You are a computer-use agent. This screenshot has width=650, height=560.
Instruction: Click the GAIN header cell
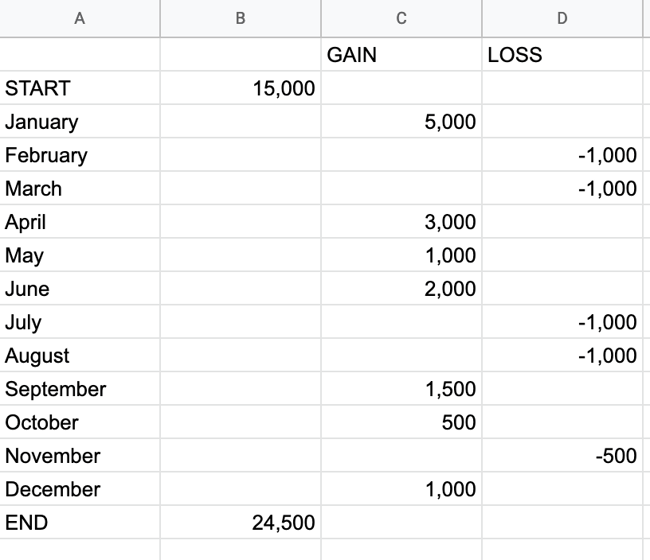point(400,55)
